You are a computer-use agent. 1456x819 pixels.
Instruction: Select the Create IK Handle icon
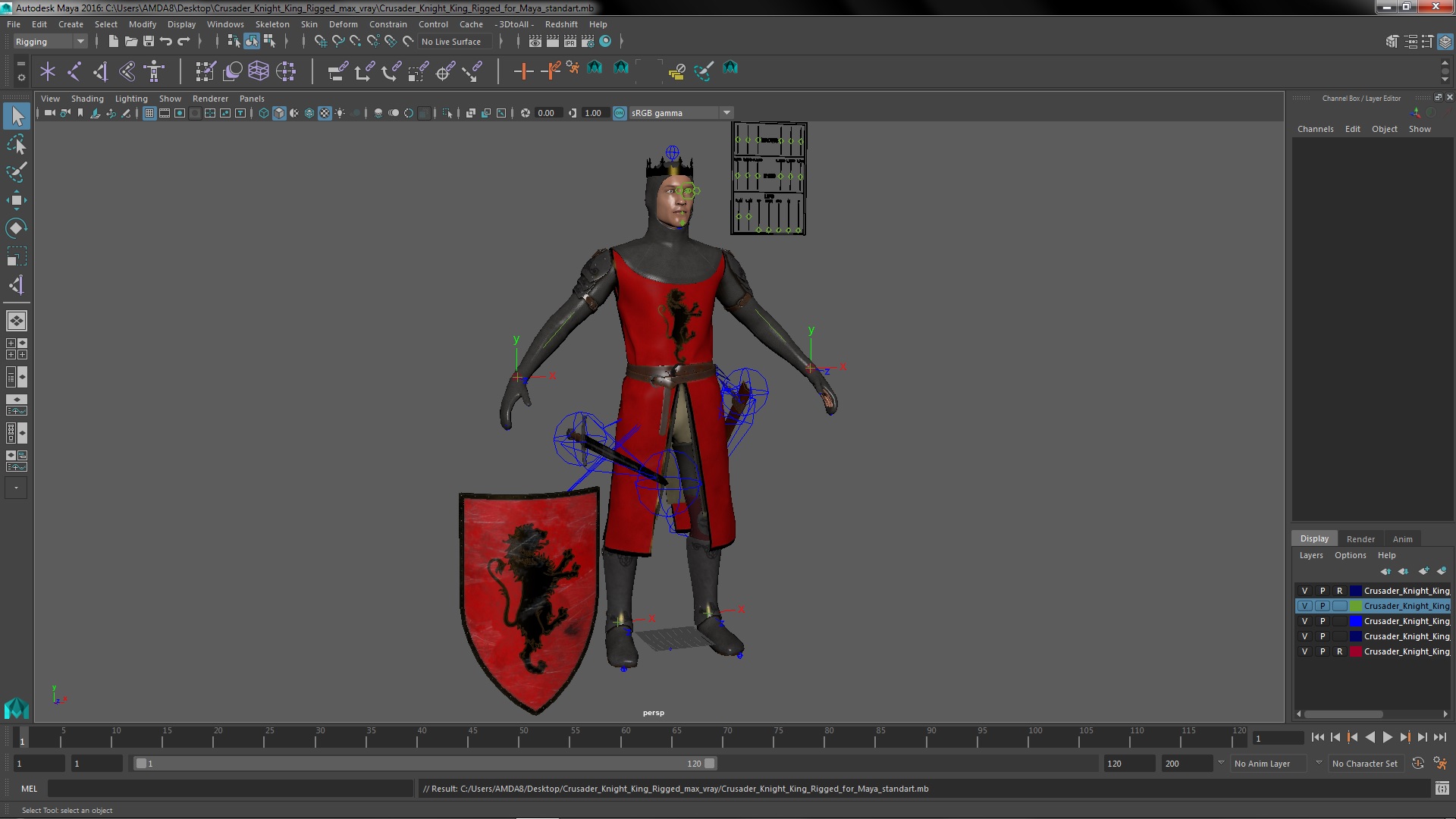[x=101, y=72]
